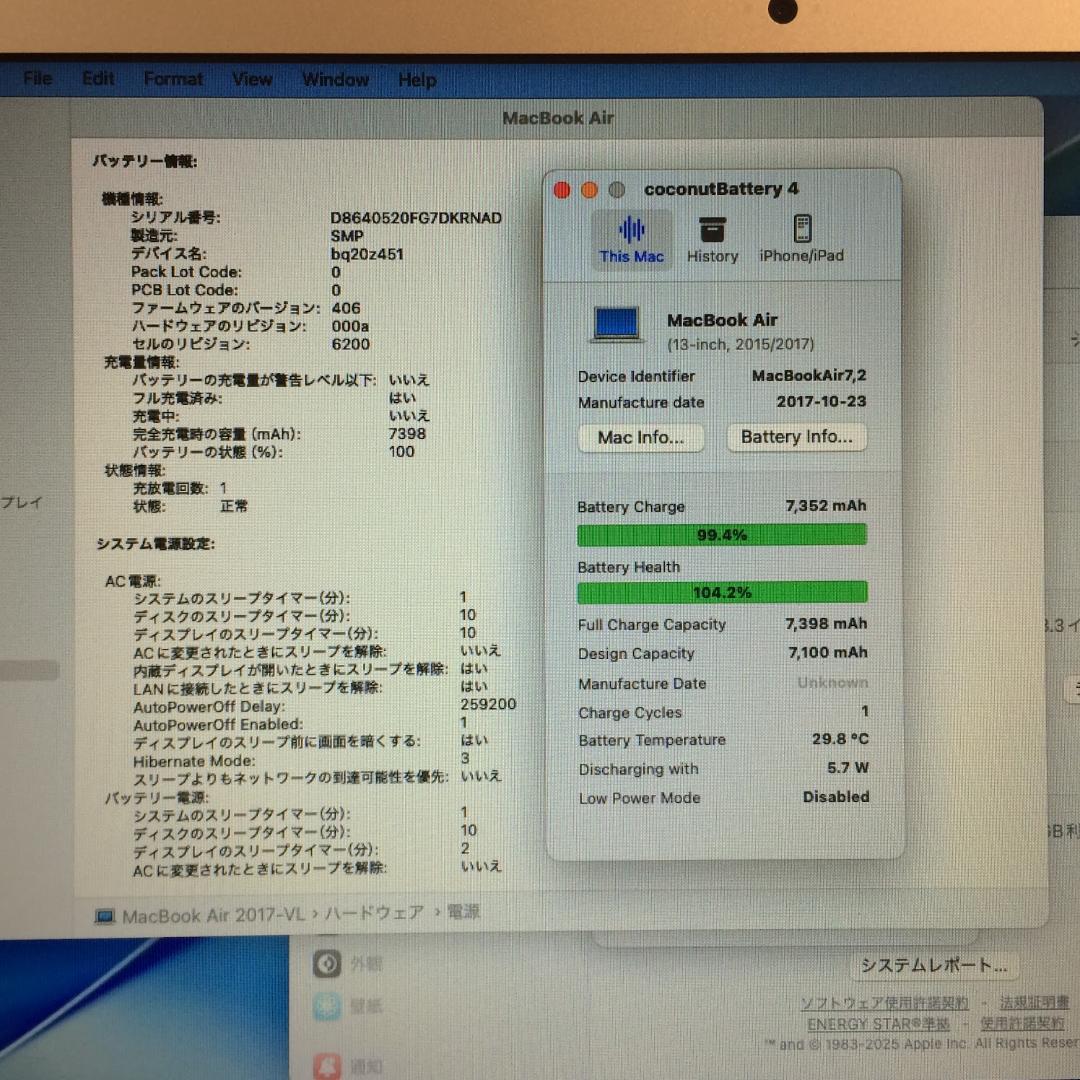The image size is (1080, 1080).
Task: Open the History view in coconutBattery
Action: [x=712, y=238]
